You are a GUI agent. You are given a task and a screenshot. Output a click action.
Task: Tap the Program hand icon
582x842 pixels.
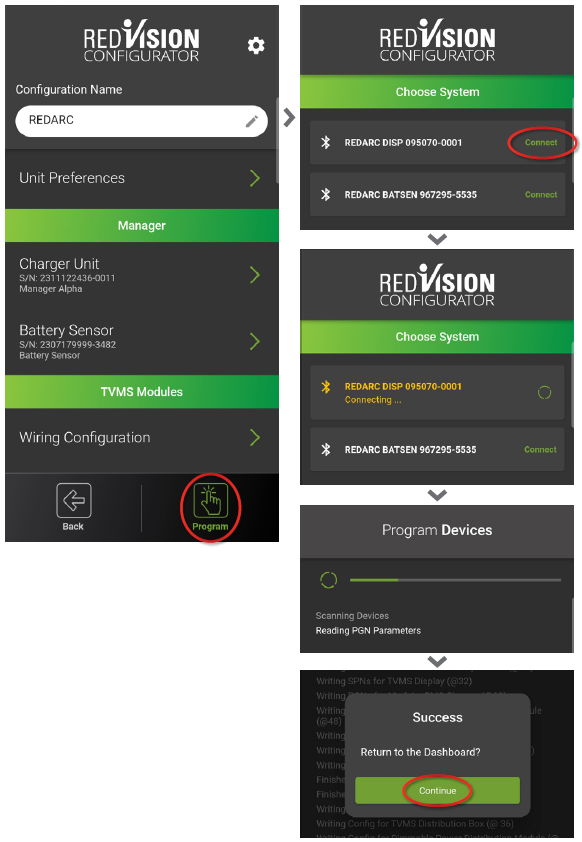tap(210, 500)
